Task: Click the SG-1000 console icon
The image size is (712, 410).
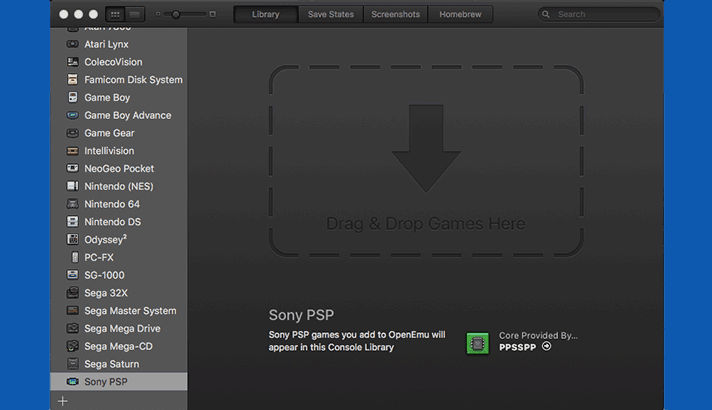Action: 72,275
